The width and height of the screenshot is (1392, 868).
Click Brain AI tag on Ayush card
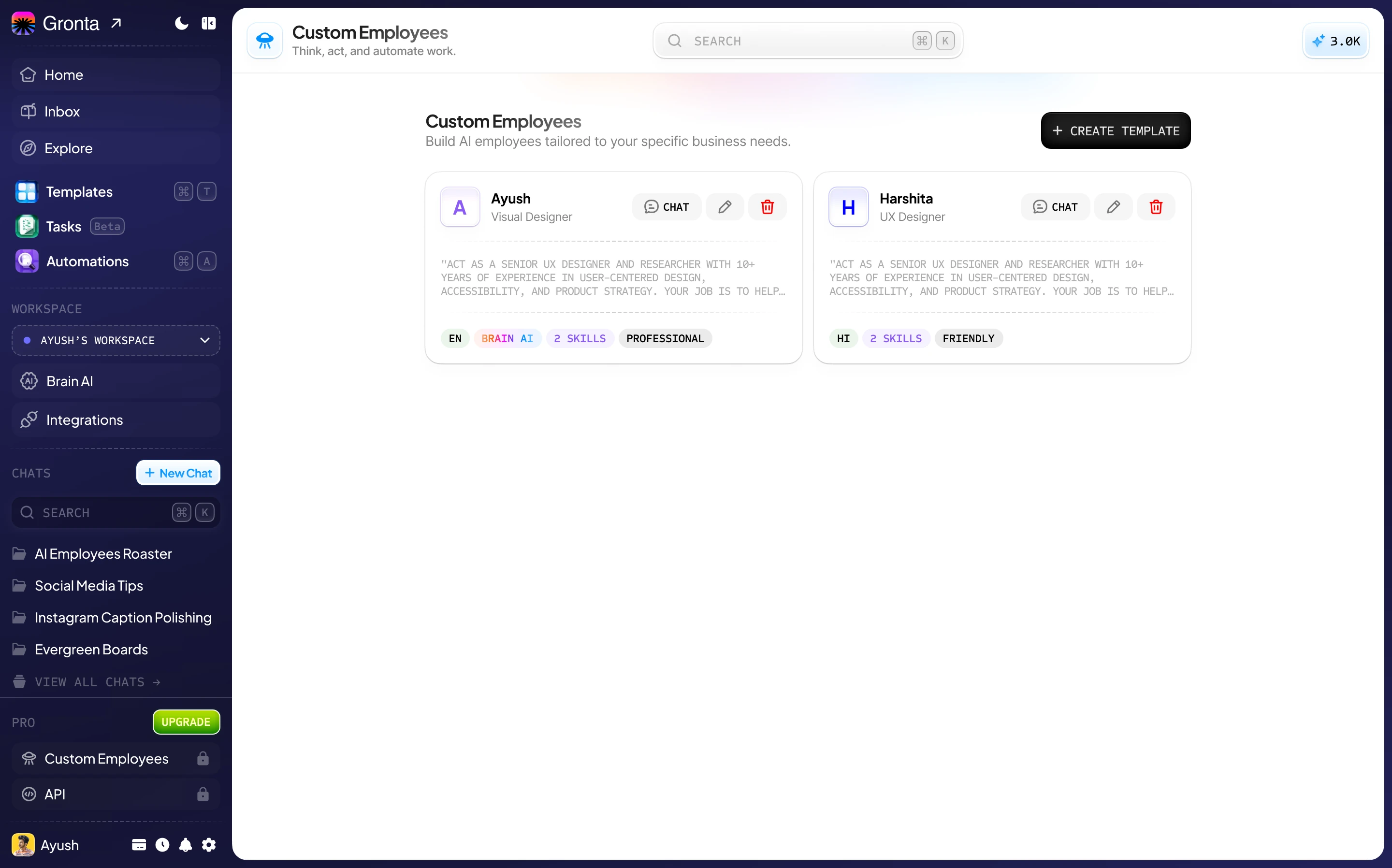507,339
